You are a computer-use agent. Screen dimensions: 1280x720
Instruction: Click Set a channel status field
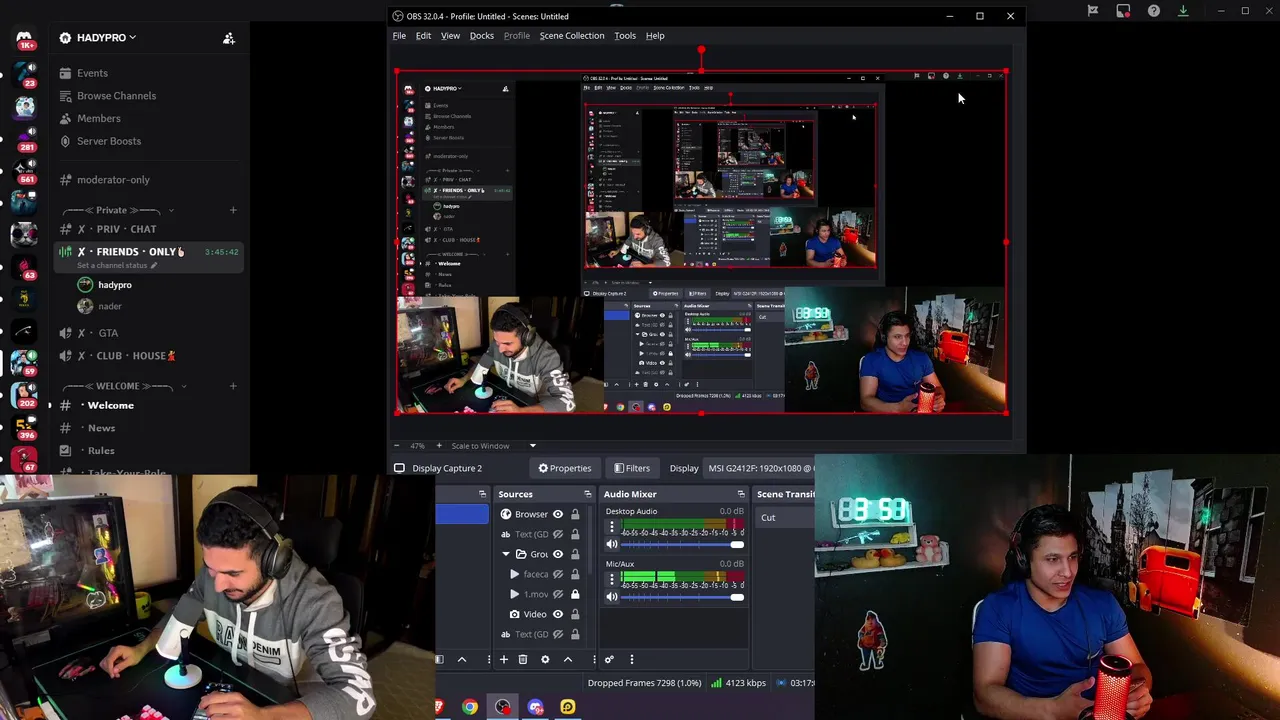[118, 265]
